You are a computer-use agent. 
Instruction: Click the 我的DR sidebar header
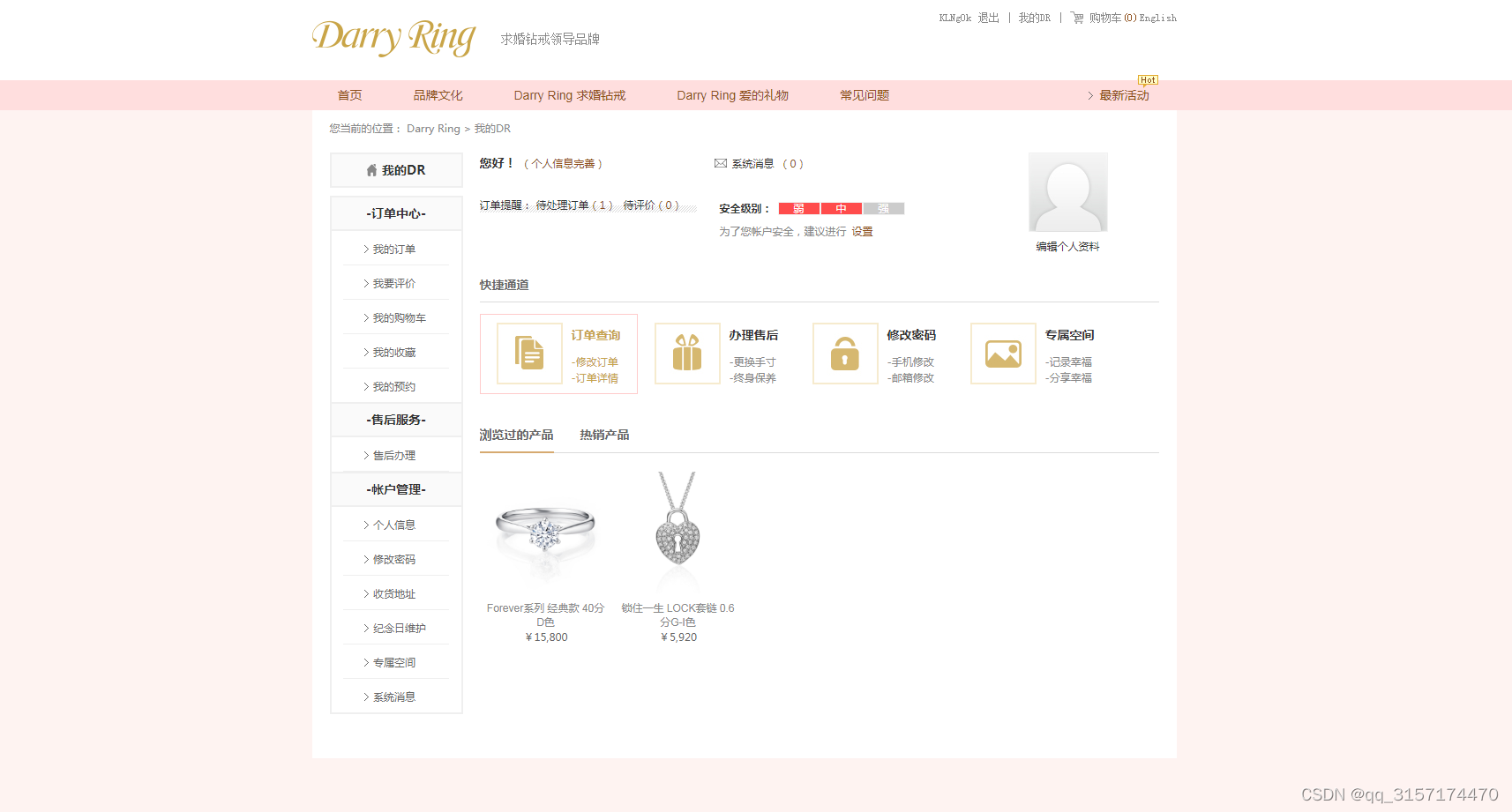(x=396, y=170)
